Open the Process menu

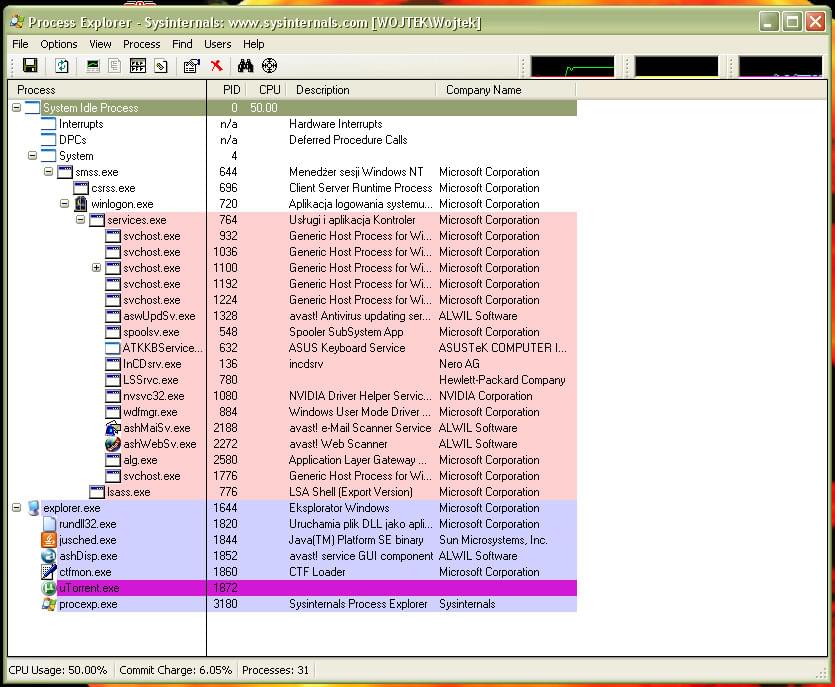[x=142, y=44]
